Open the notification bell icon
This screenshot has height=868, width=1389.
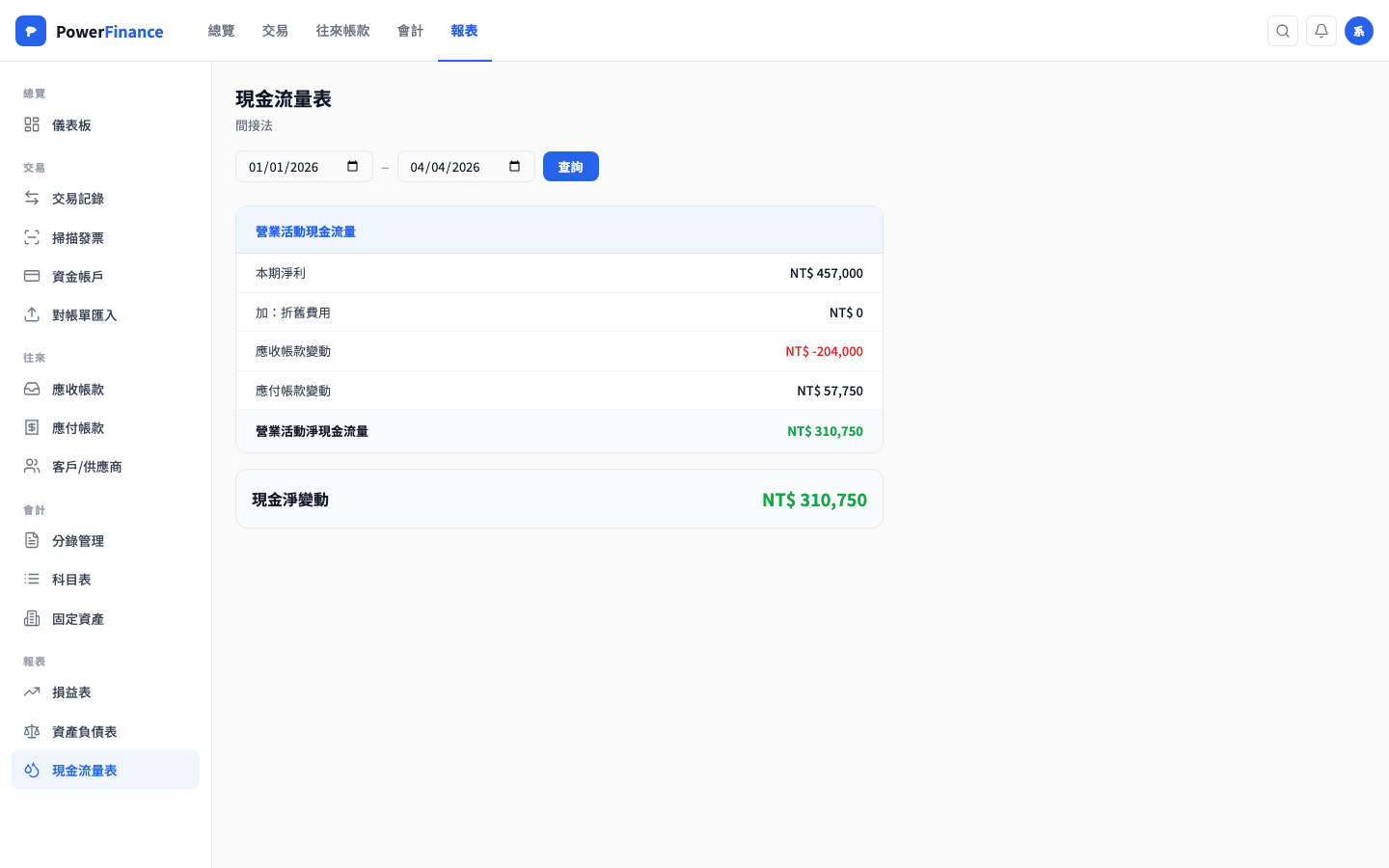coord(1321,31)
